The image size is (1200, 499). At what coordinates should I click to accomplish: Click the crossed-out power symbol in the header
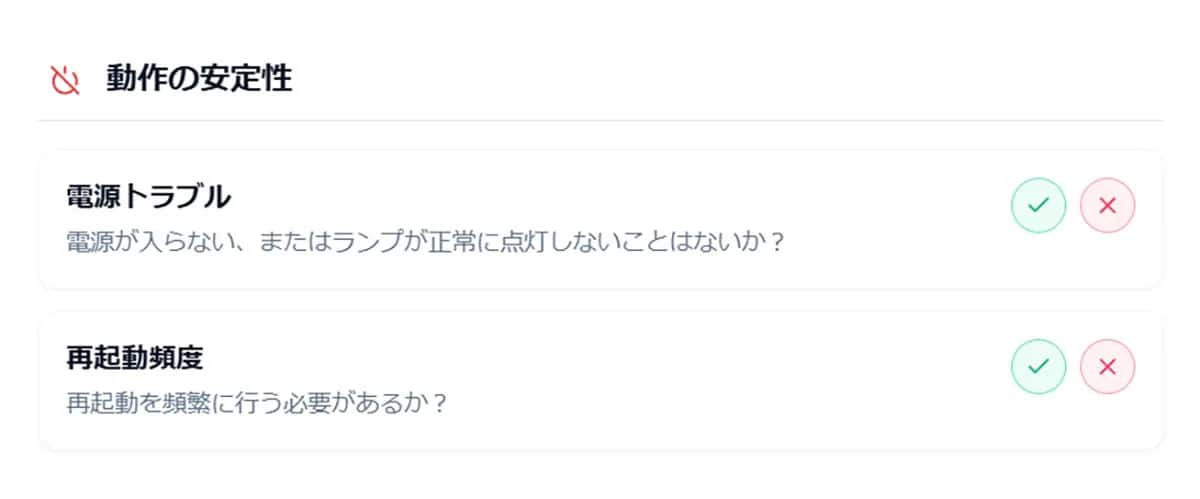[x=65, y=79]
